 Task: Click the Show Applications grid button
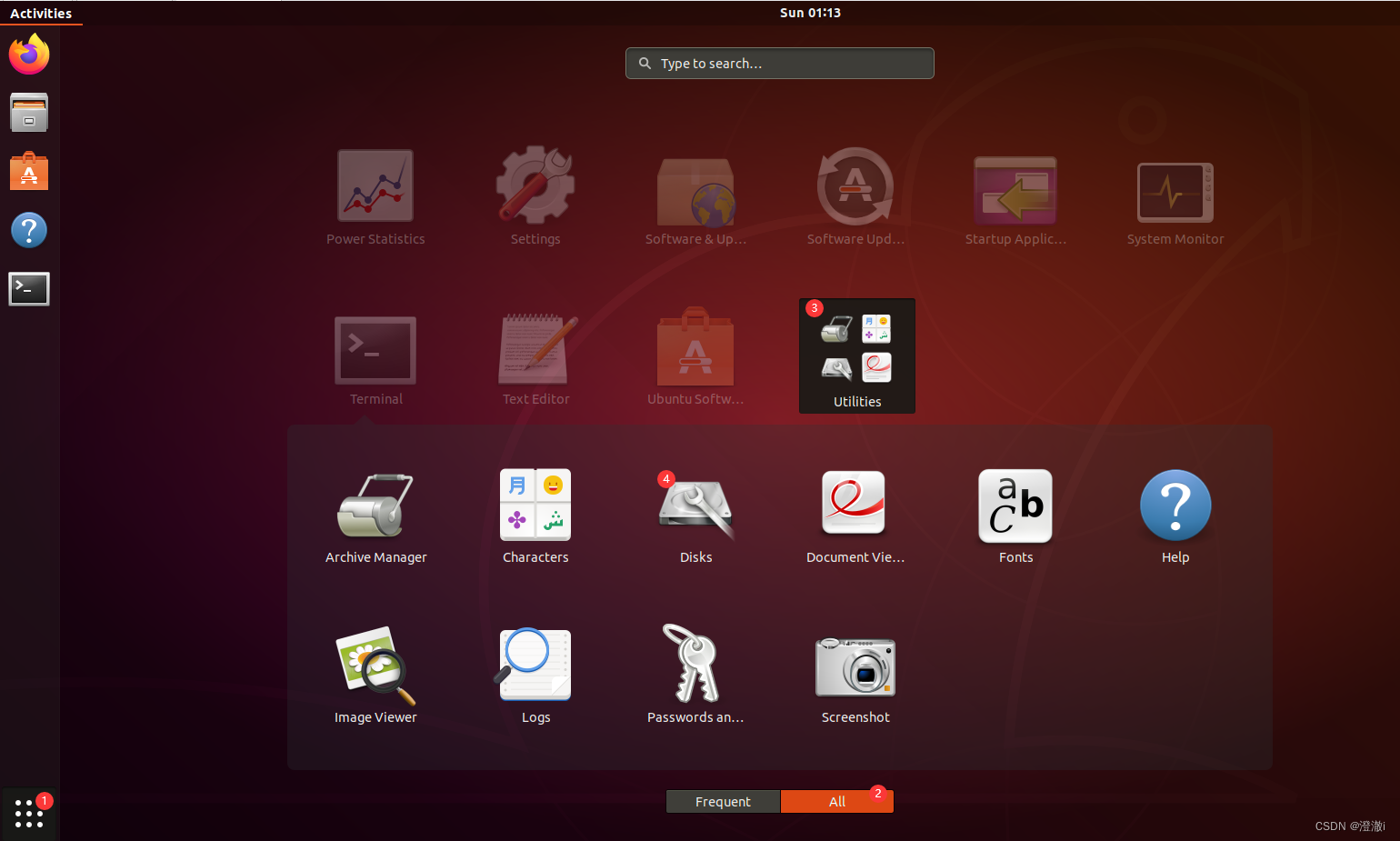tap(29, 813)
